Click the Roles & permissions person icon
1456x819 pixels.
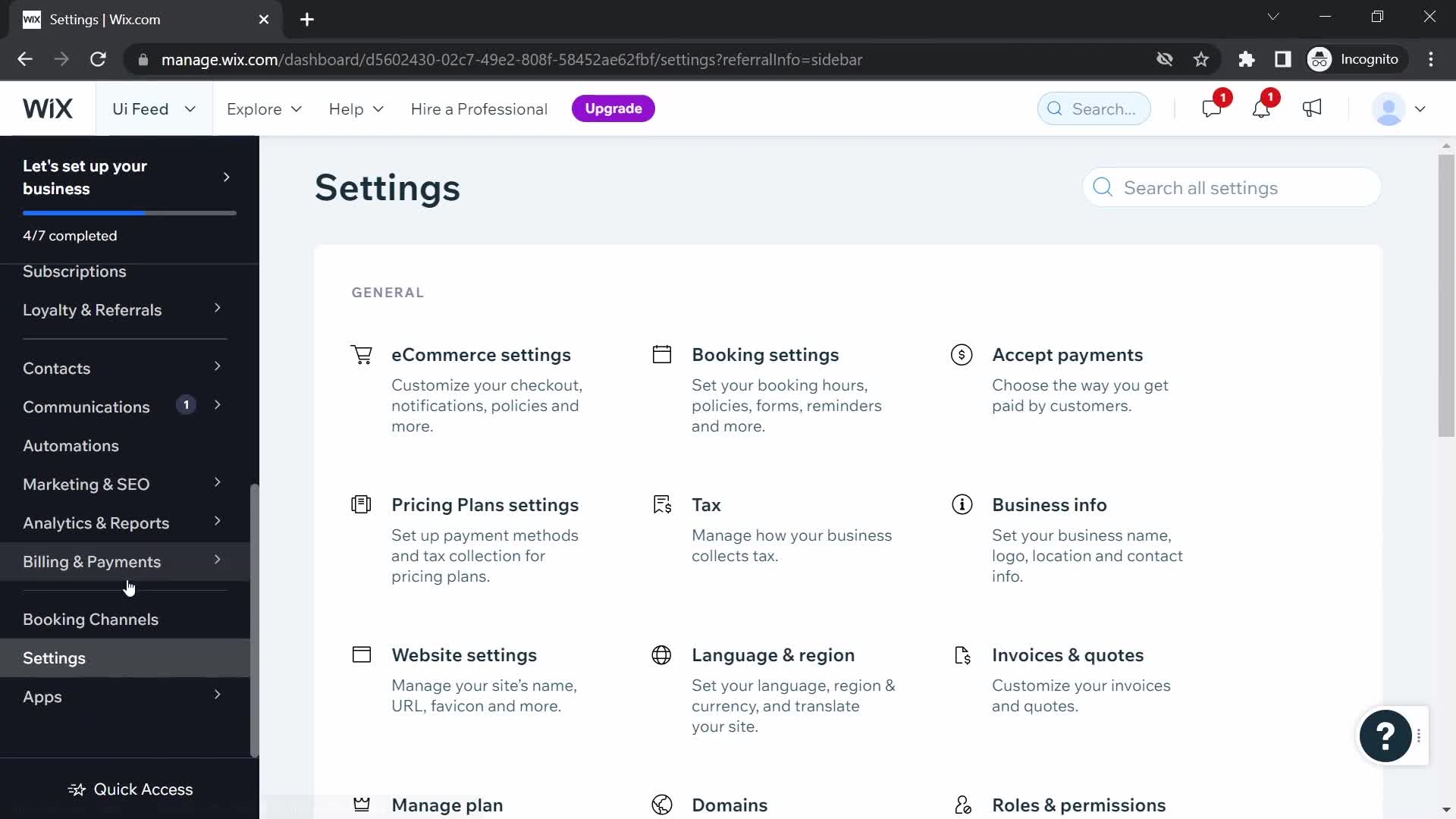coord(962,805)
